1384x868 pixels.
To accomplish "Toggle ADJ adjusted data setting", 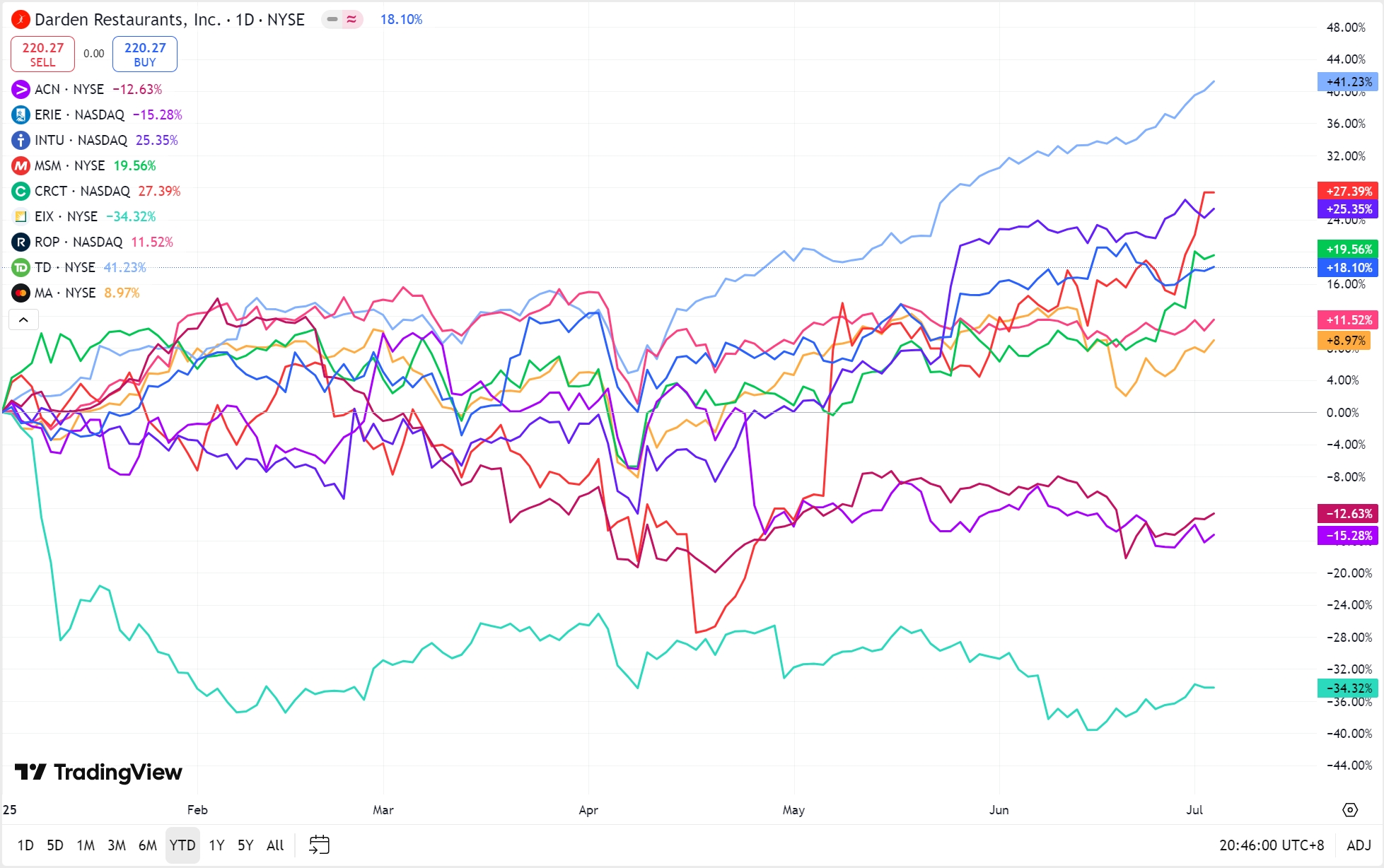I will [x=1359, y=845].
